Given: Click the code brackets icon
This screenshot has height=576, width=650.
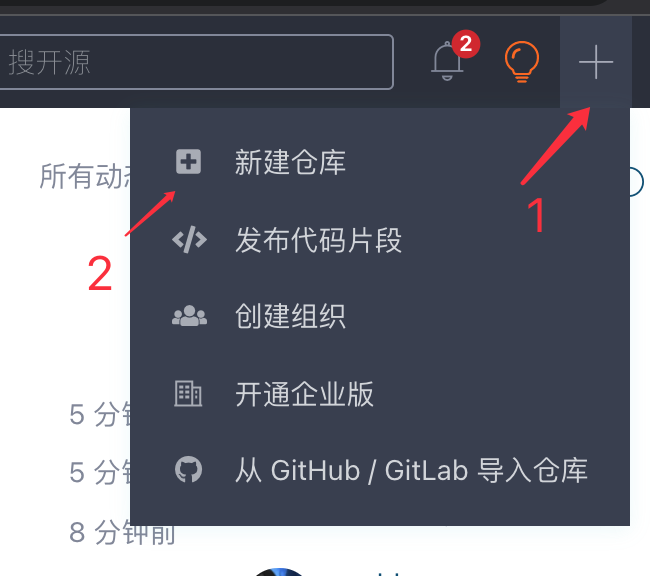Looking at the screenshot, I should pyautogui.click(x=189, y=240).
